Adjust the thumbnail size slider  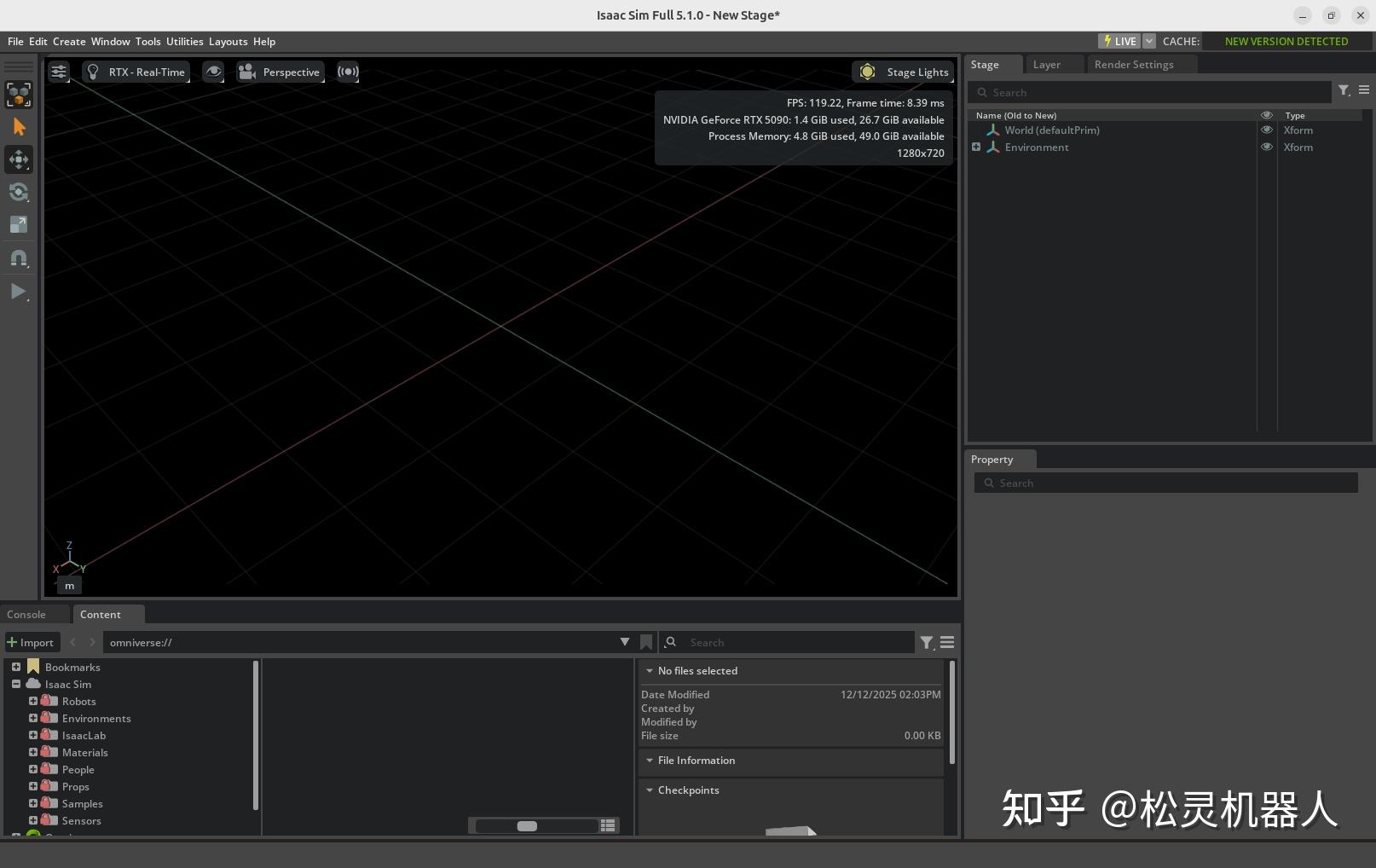[527, 825]
